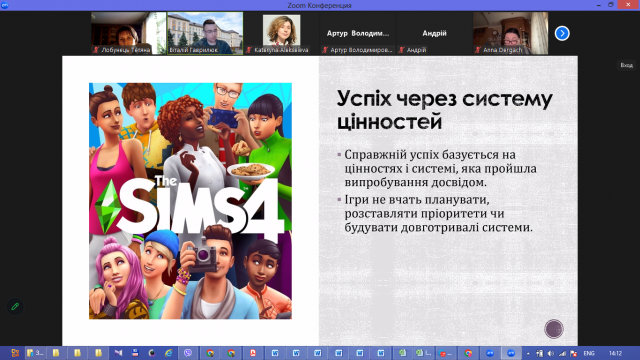
Task: Click the round purple emblem on slide
Action: (554, 329)
